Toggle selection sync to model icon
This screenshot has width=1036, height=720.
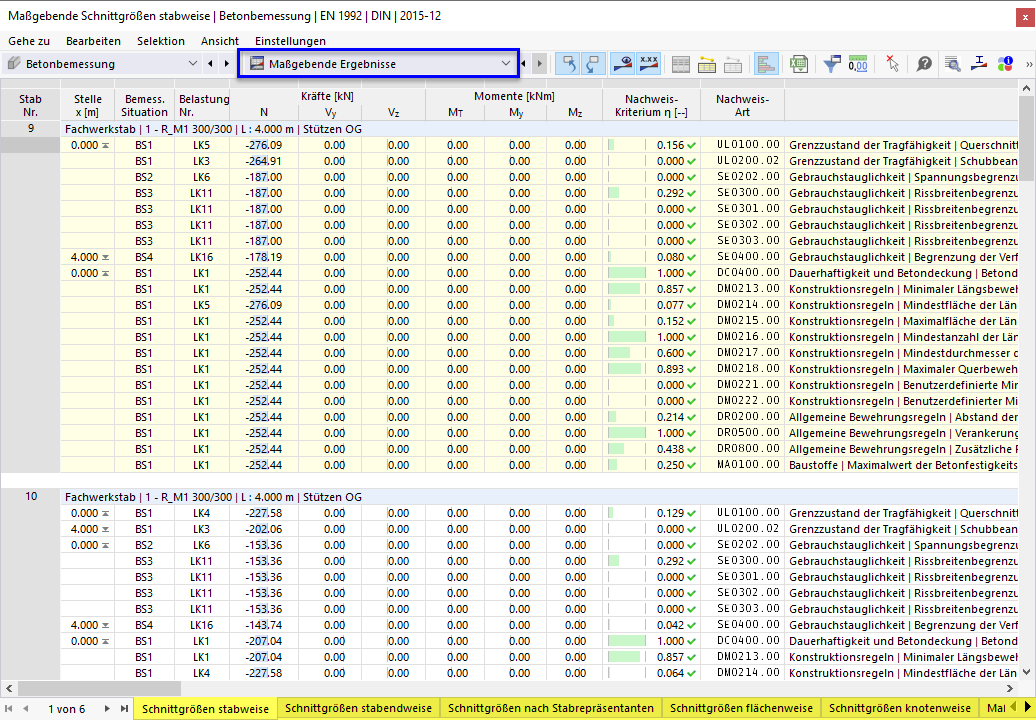(x=568, y=64)
